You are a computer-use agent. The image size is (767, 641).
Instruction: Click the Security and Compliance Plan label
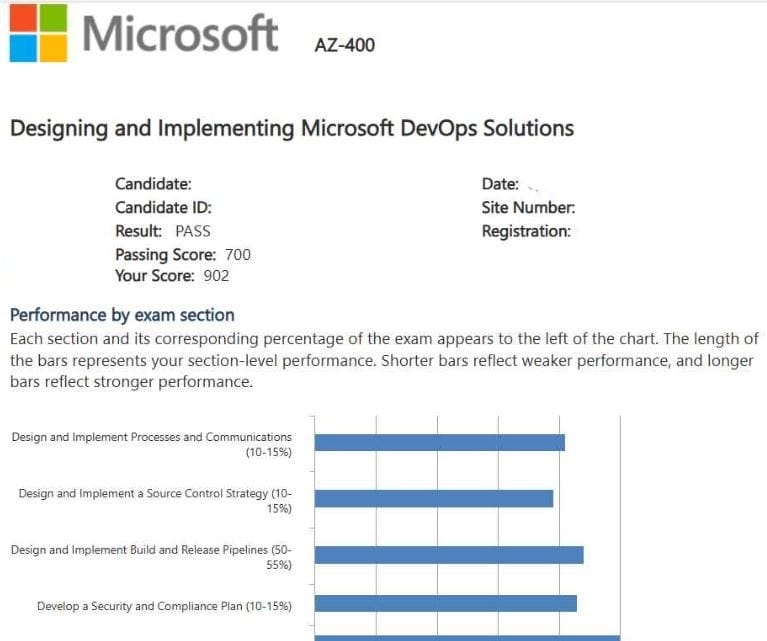(x=164, y=606)
